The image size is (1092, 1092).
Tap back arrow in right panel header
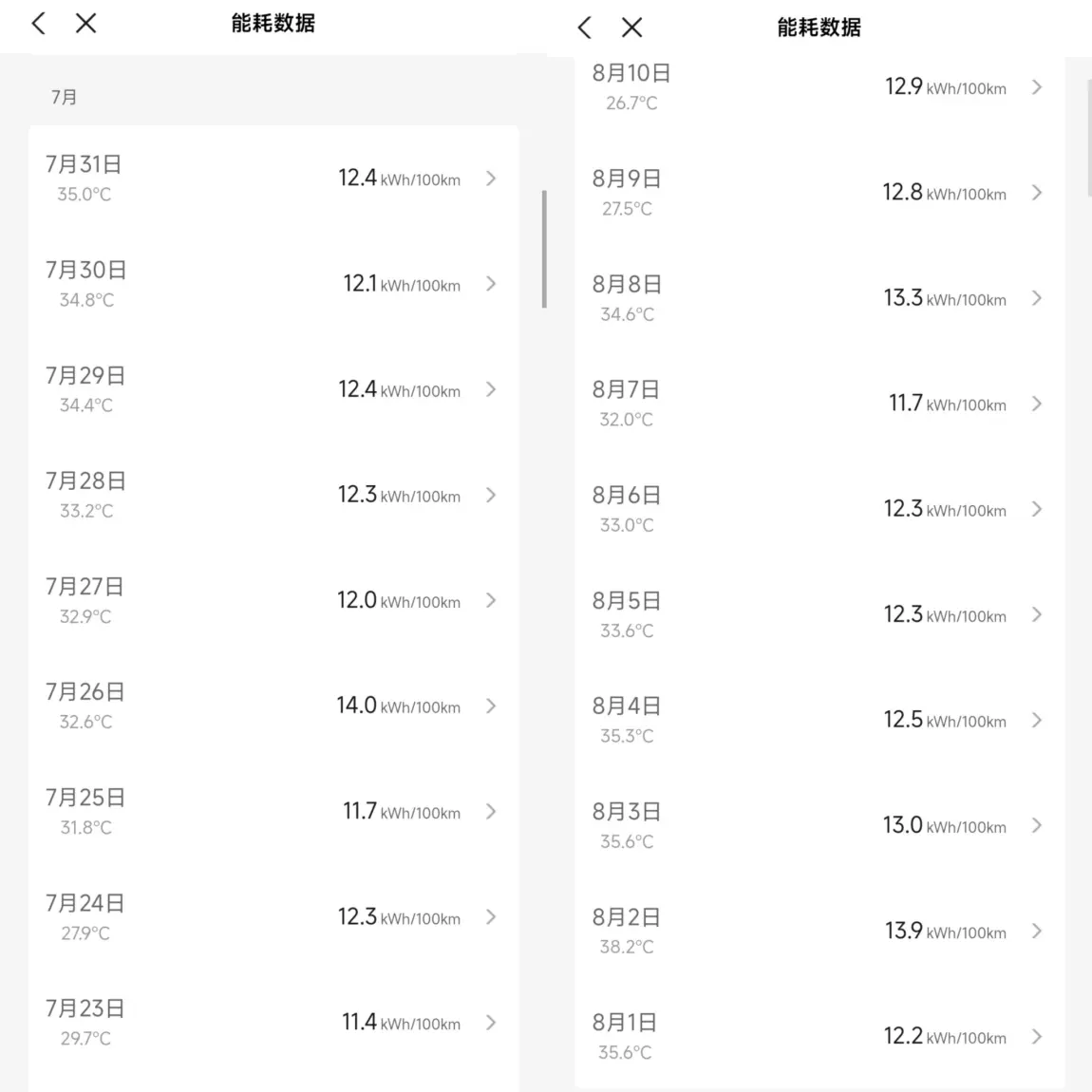(585, 28)
